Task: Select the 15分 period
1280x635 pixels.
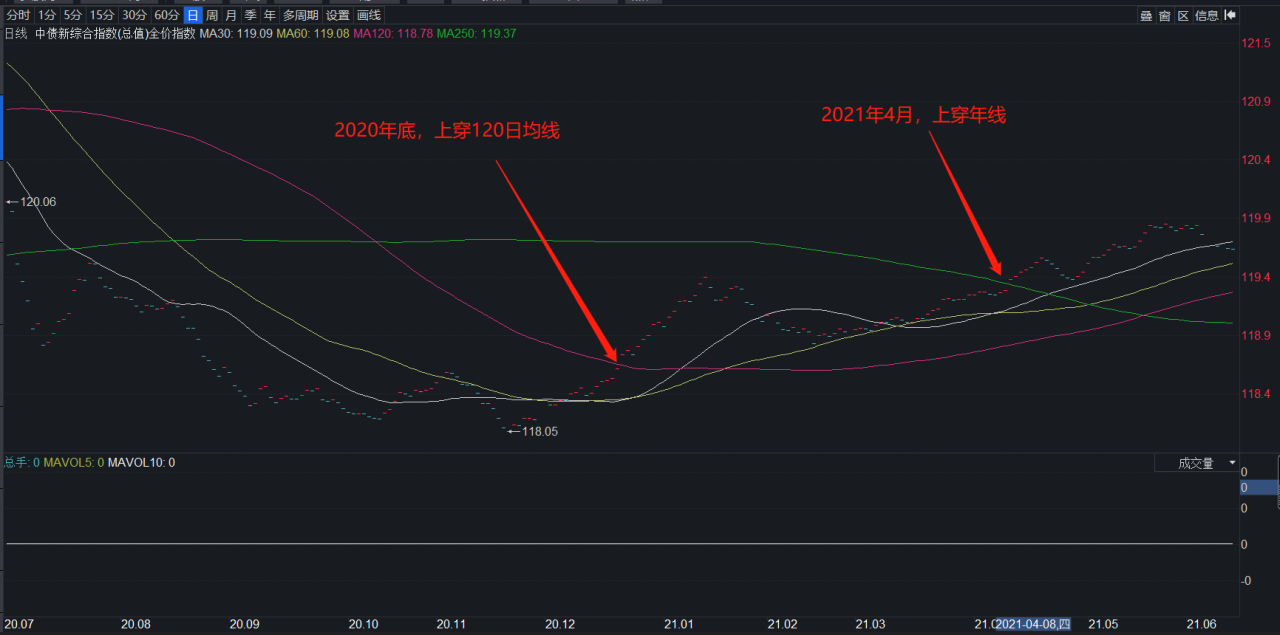Action: pos(101,16)
